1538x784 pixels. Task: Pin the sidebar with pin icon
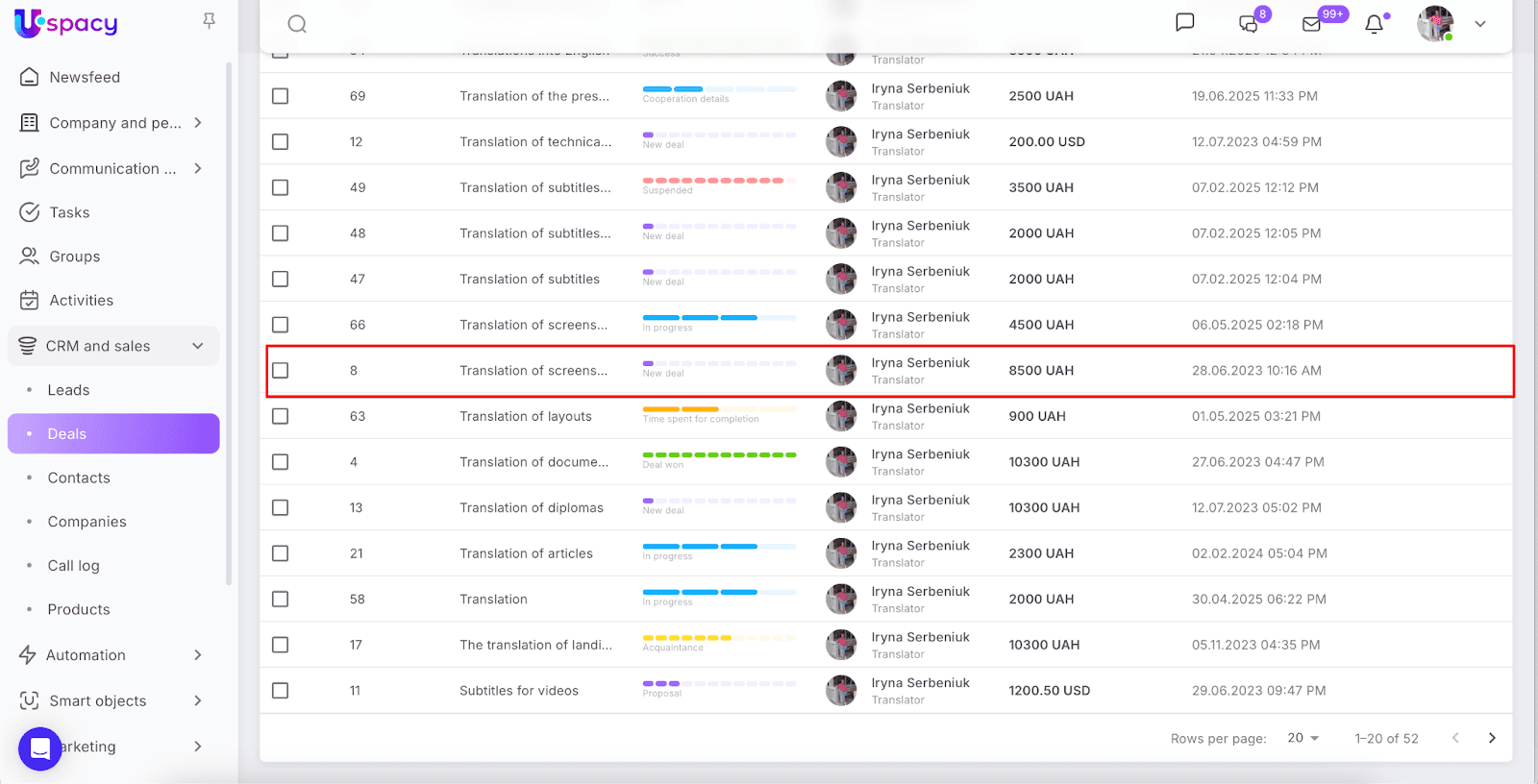click(x=209, y=21)
